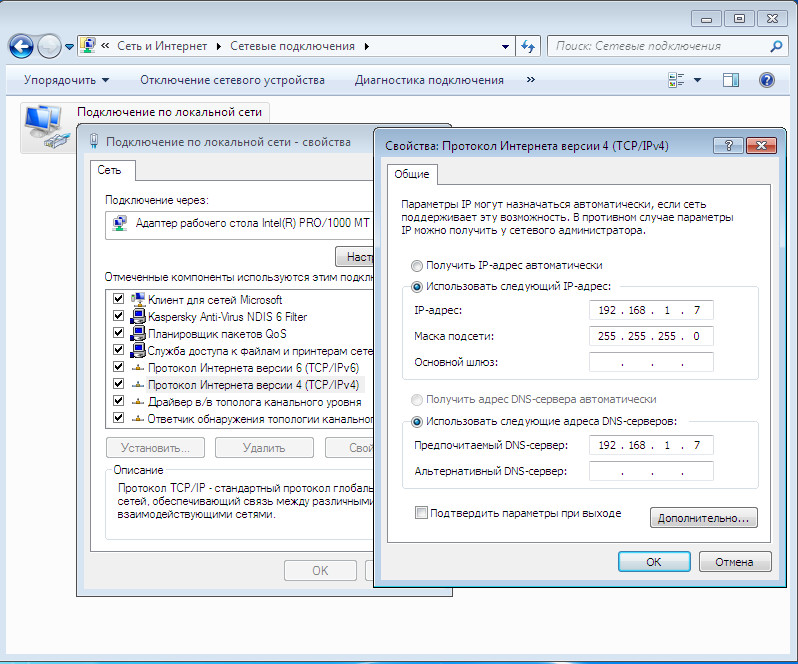Select Использовать следующие адреса DNS-серверов radio
798x664 pixels.
pyautogui.click(x=417, y=422)
